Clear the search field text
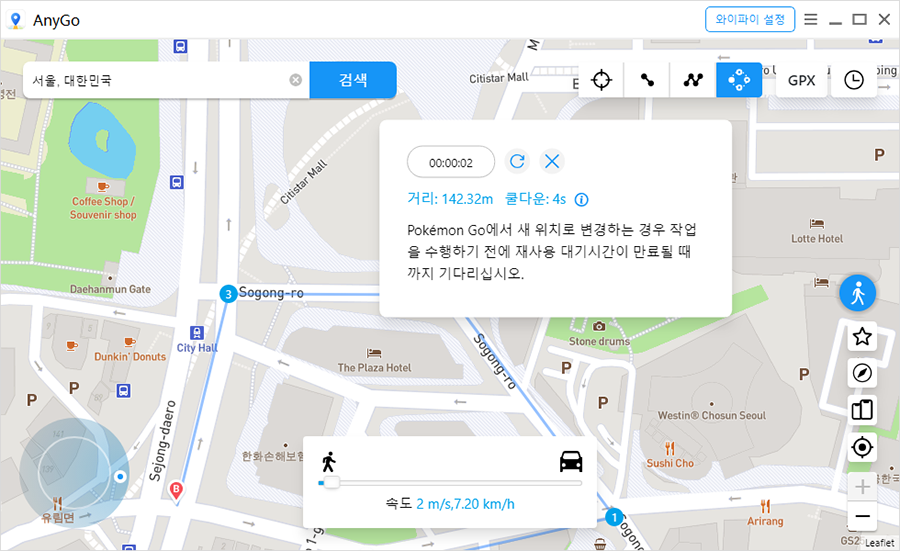 tap(296, 80)
